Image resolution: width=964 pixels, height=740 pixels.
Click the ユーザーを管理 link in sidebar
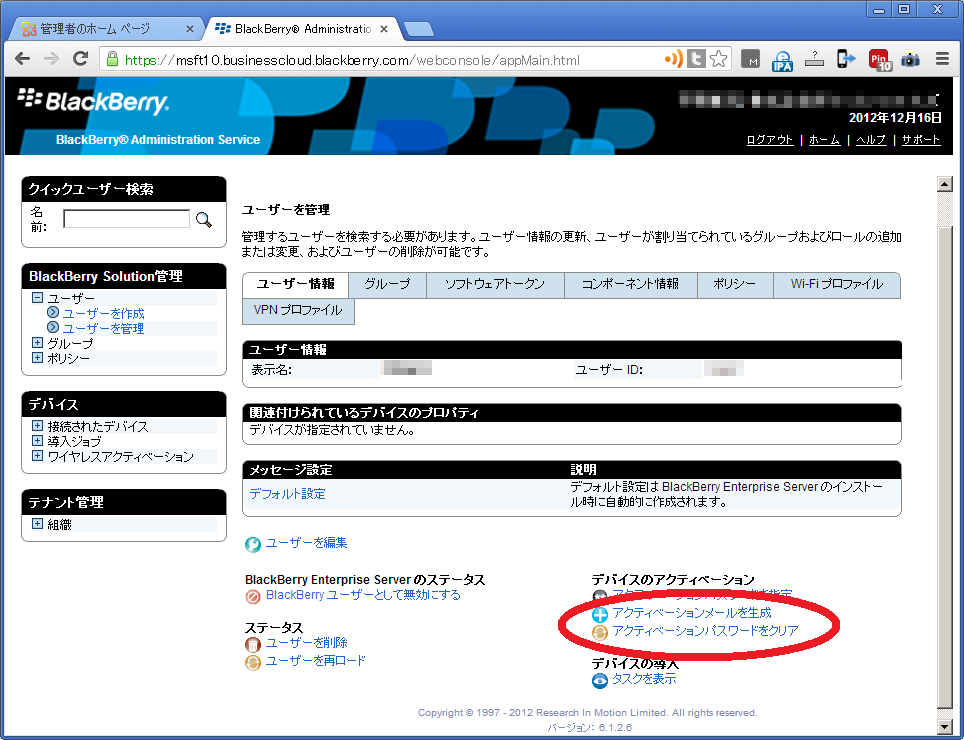103,329
